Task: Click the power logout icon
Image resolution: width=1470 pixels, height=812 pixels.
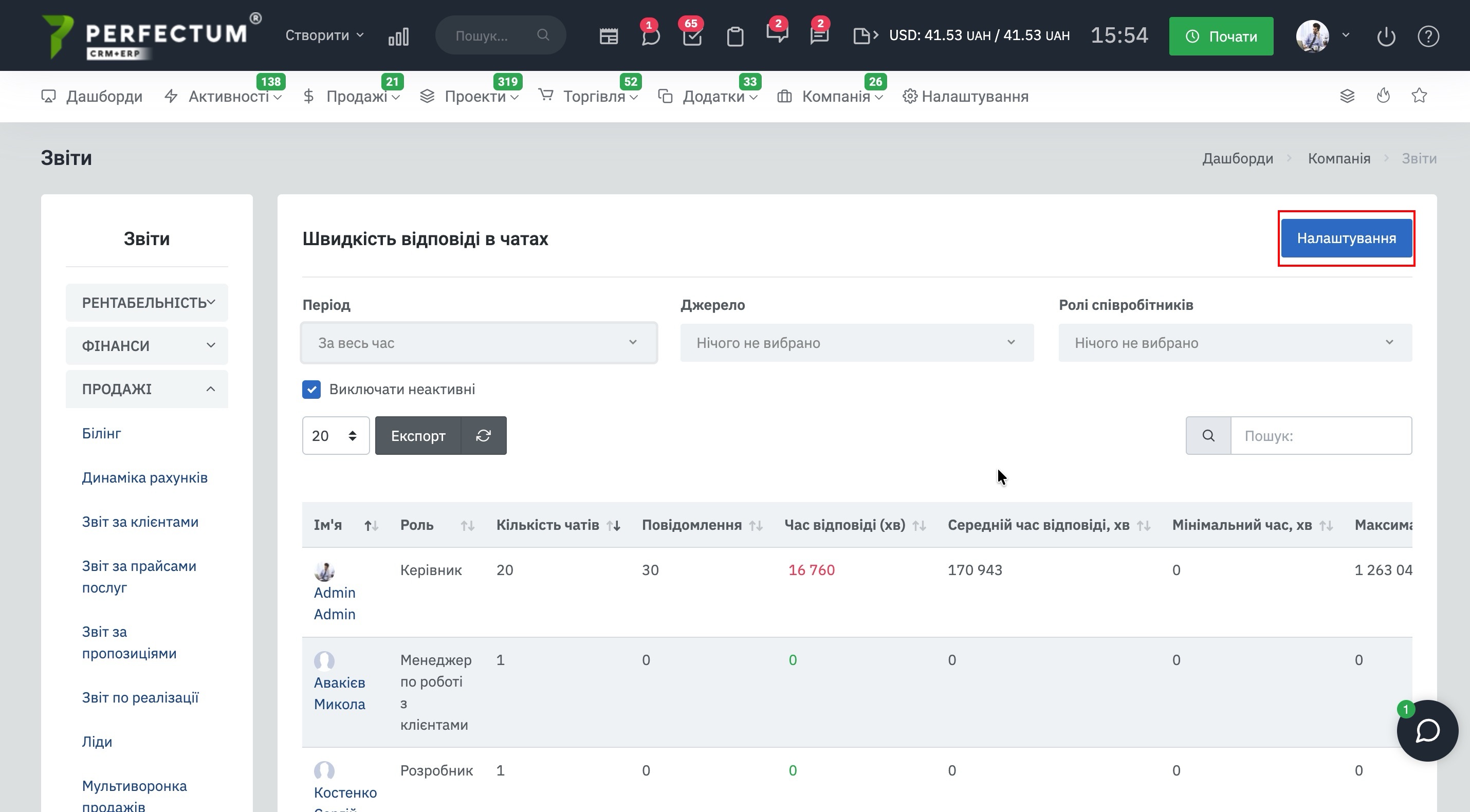Action: click(1386, 36)
